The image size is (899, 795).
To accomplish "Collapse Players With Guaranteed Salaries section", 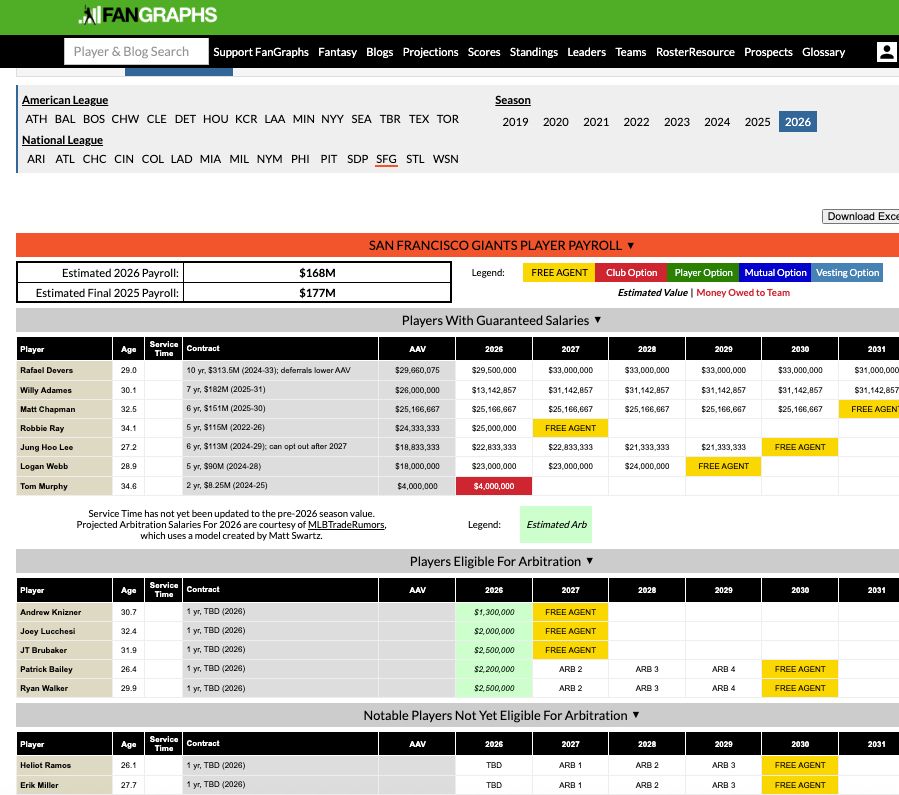I will (x=501, y=320).
